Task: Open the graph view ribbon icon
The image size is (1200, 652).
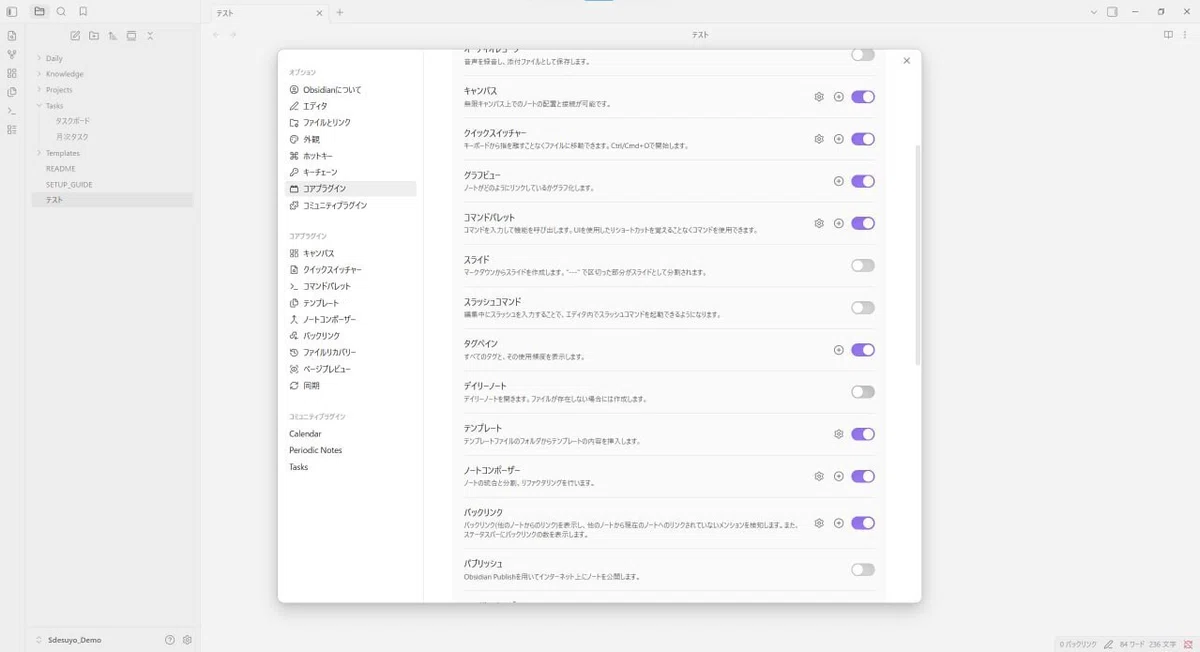Action: coord(12,54)
